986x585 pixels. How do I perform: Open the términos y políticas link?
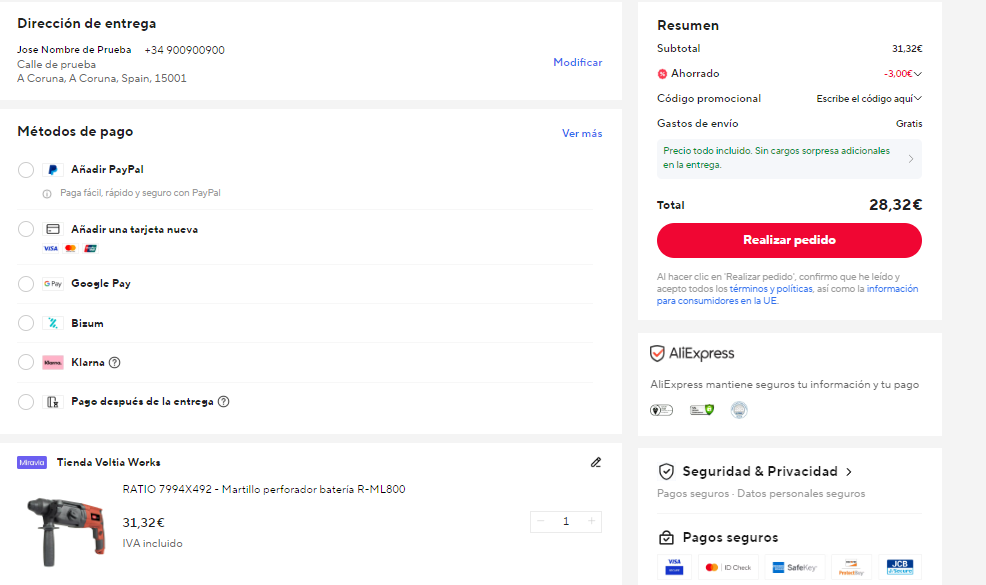click(x=771, y=289)
